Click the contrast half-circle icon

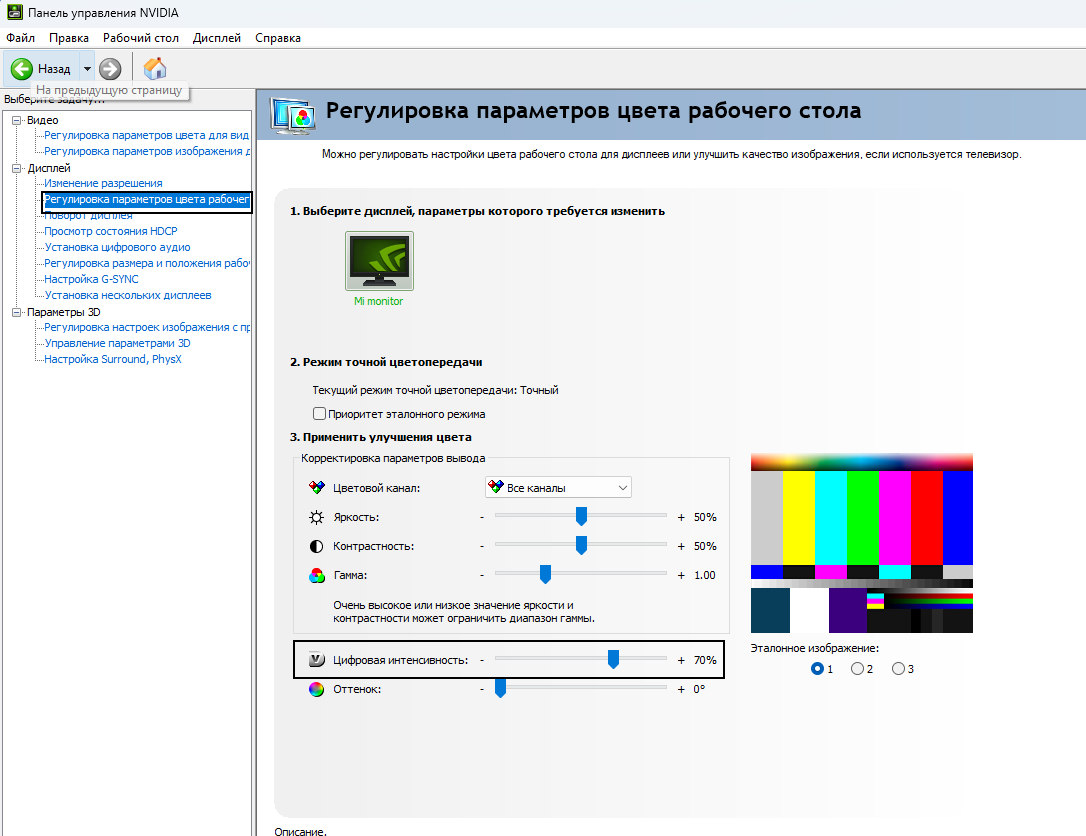(x=317, y=546)
